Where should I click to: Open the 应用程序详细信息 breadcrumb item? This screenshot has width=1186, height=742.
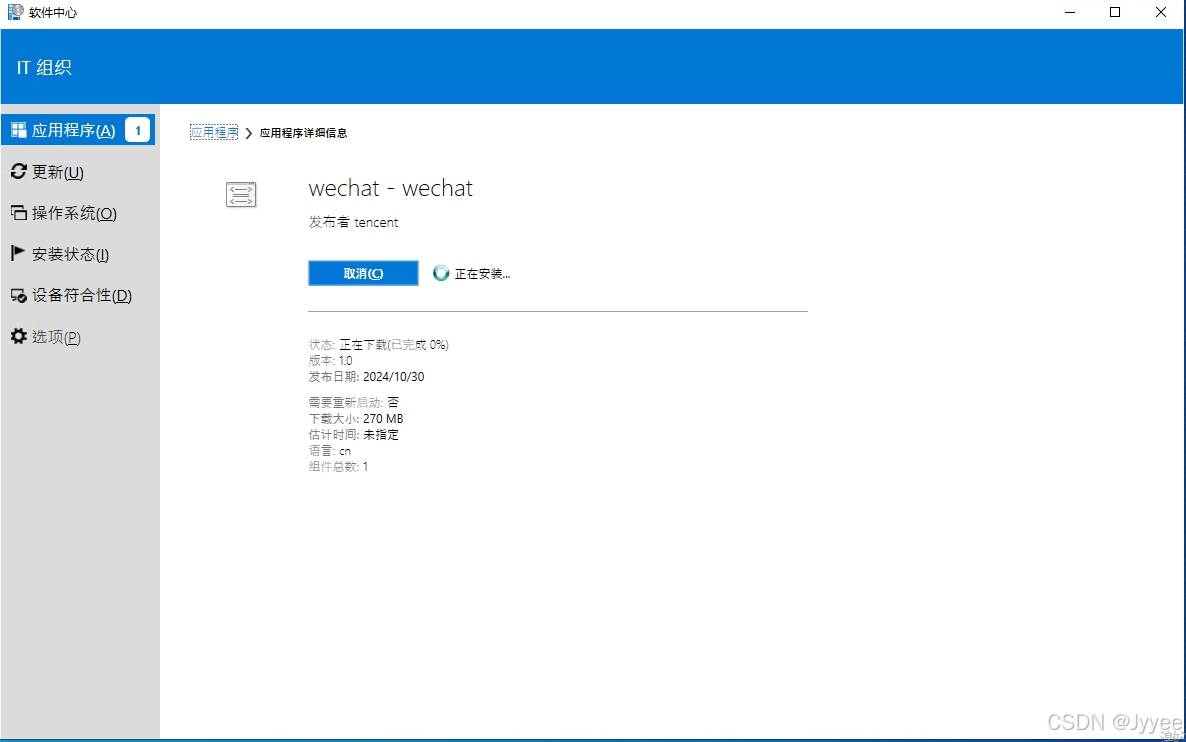[x=301, y=131]
